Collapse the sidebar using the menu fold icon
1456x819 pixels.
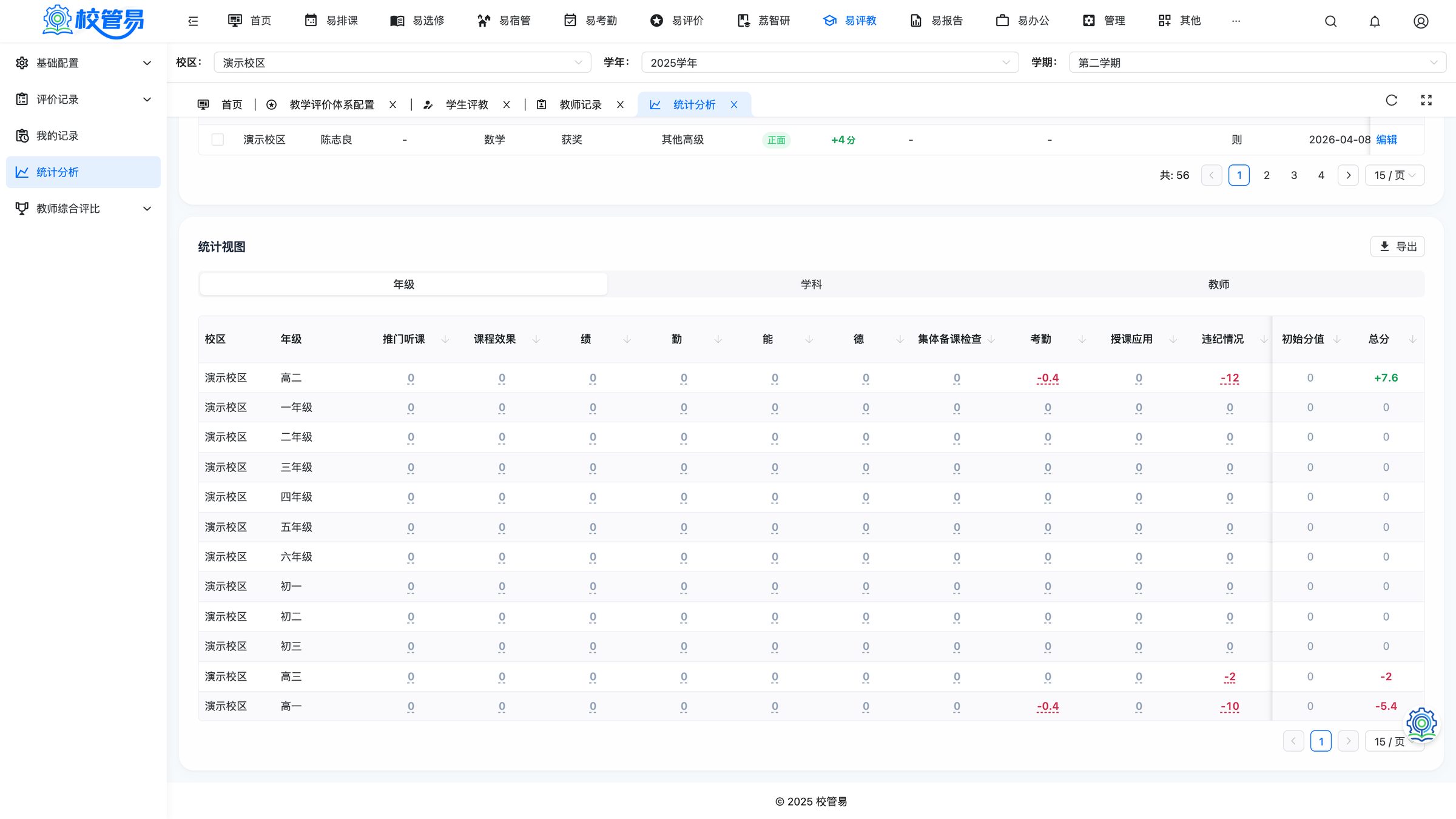click(193, 21)
